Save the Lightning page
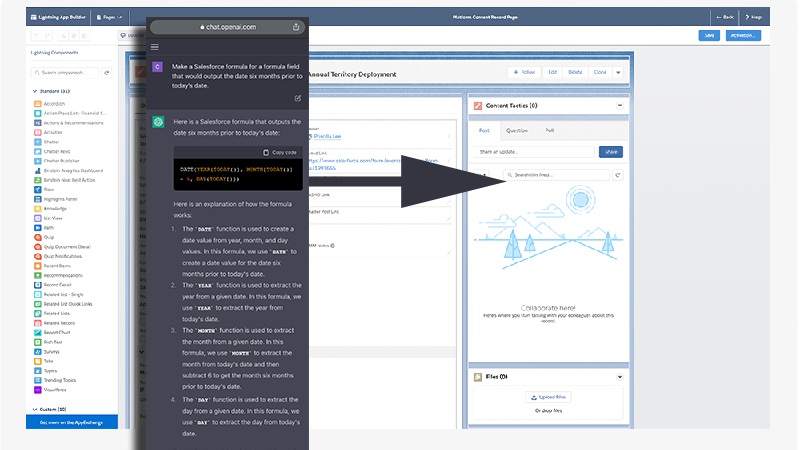This screenshot has height=450, width=800. [x=709, y=35]
